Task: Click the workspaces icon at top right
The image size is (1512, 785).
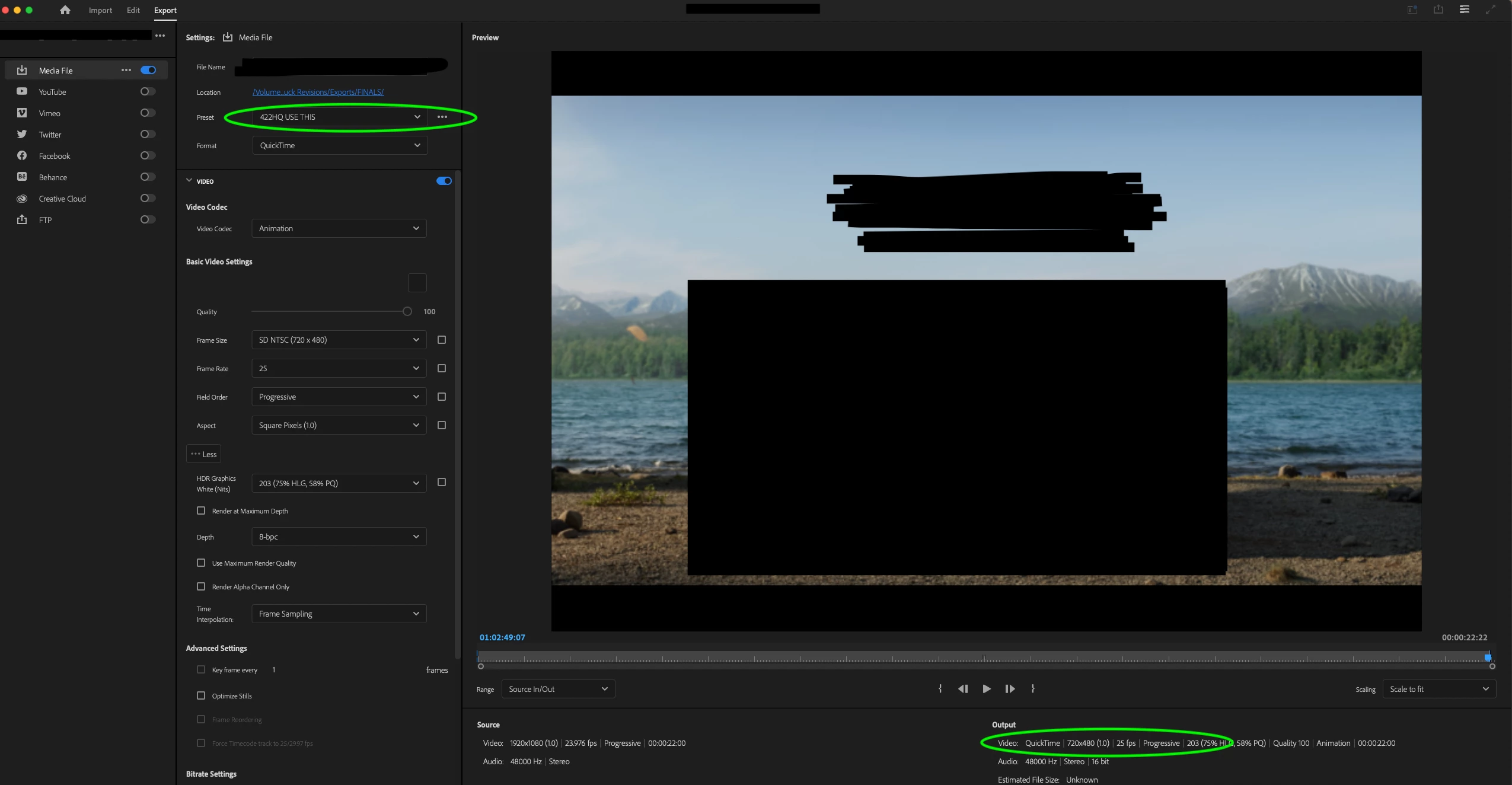Action: click(1464, 9)
